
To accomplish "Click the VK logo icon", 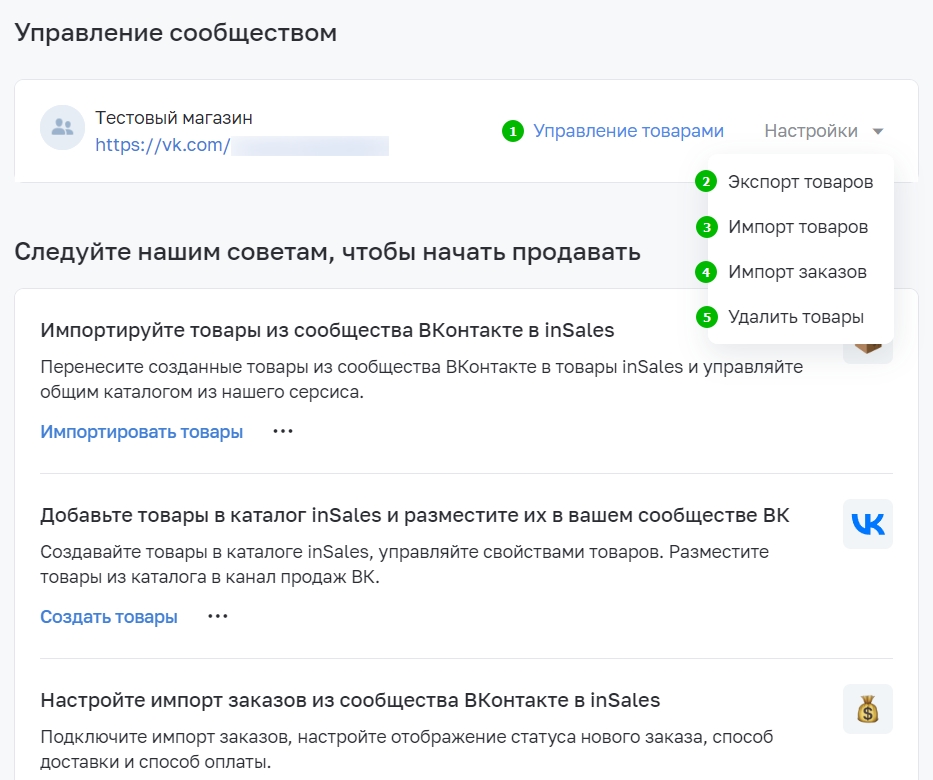I will 868,524.
